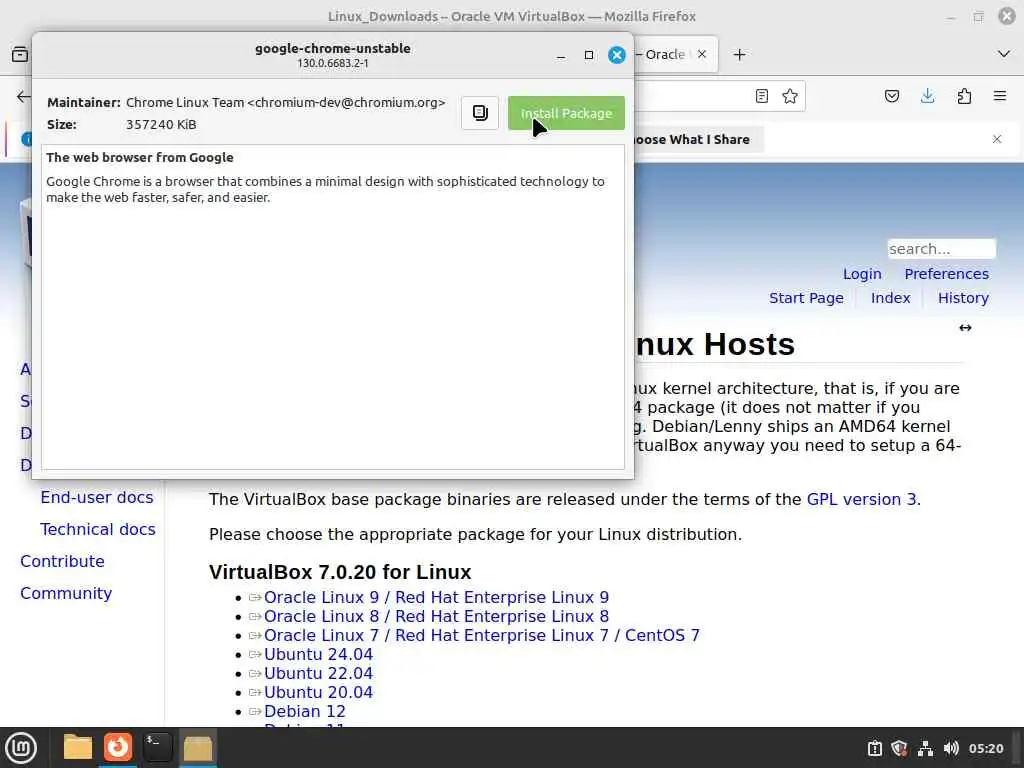Minimize the google-chrome-unstable installer window
This screenshot has height=768, width=1024.
point(561,56)
